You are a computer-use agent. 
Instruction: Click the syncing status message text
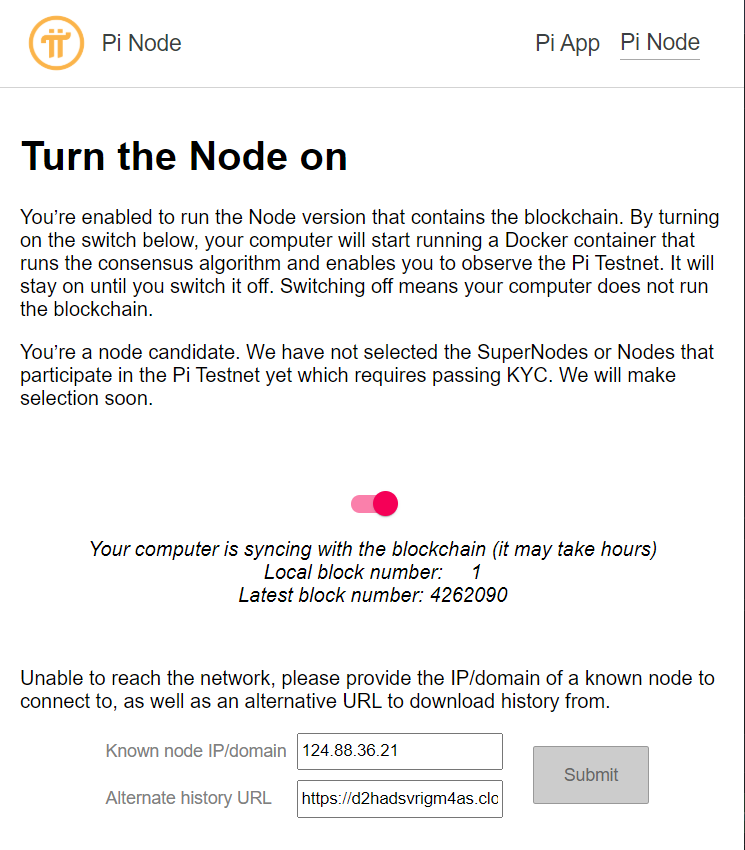pos(373,549)
